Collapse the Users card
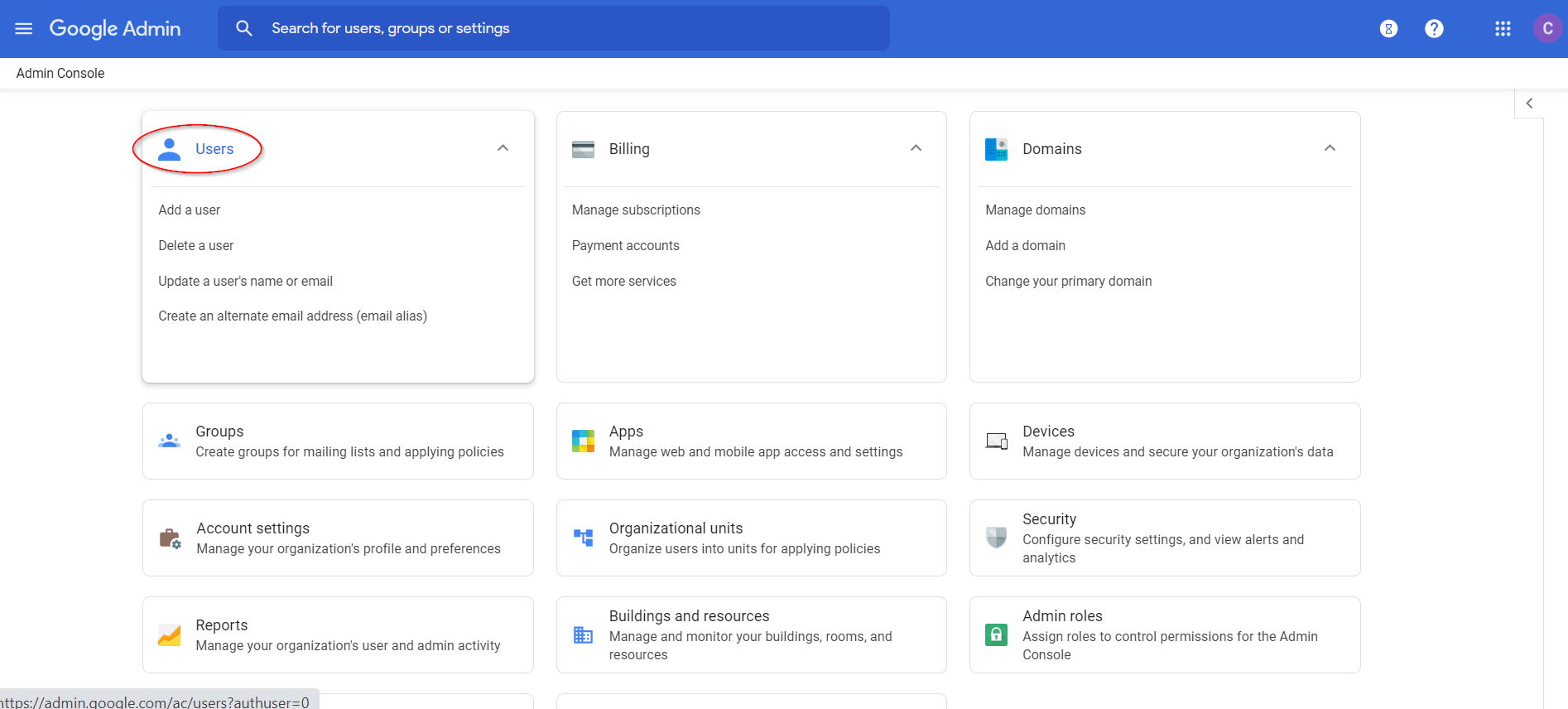This screenshot has width=1568, height=709. [503, 148]
